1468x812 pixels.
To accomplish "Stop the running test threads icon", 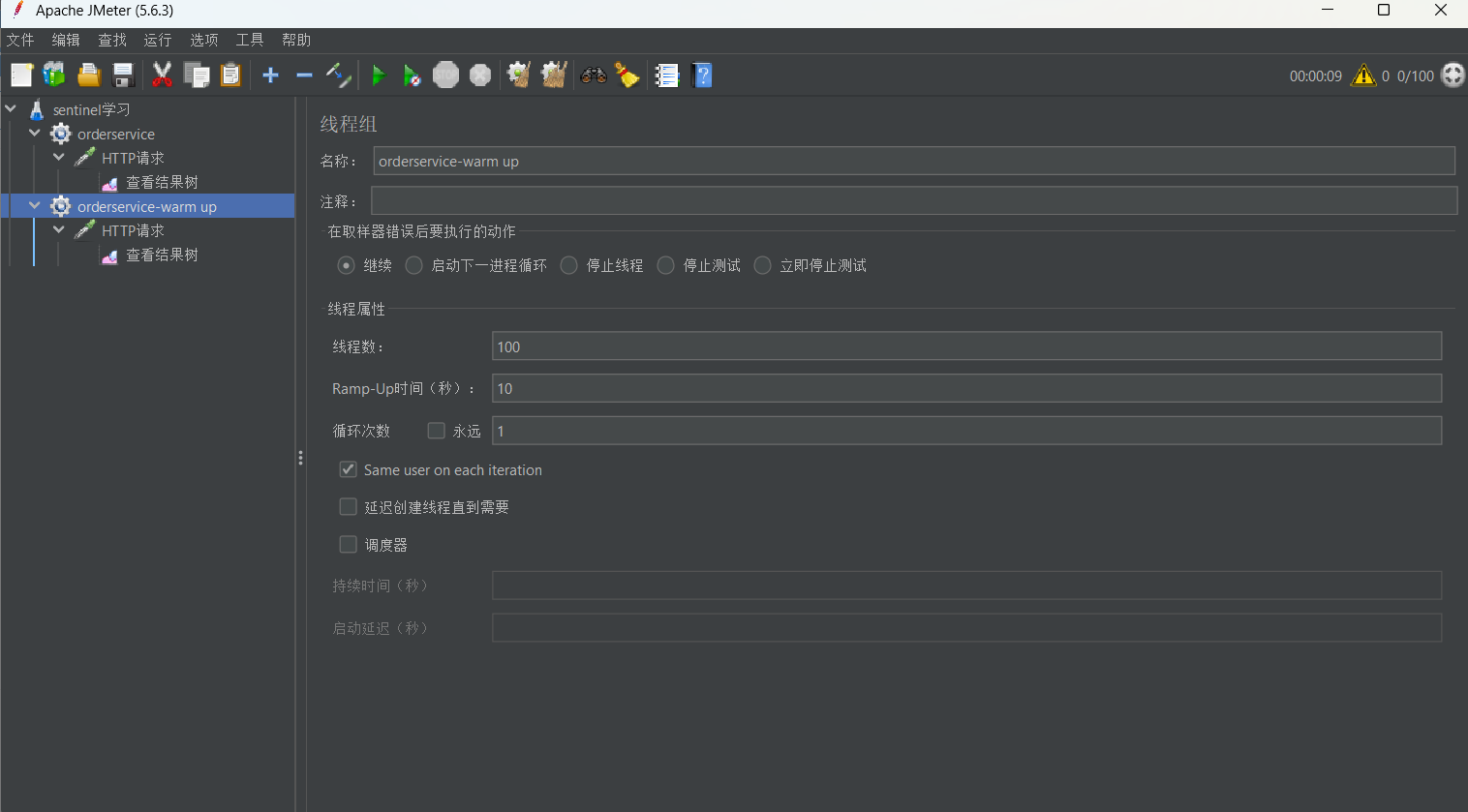I will click(x=446, y=75).
